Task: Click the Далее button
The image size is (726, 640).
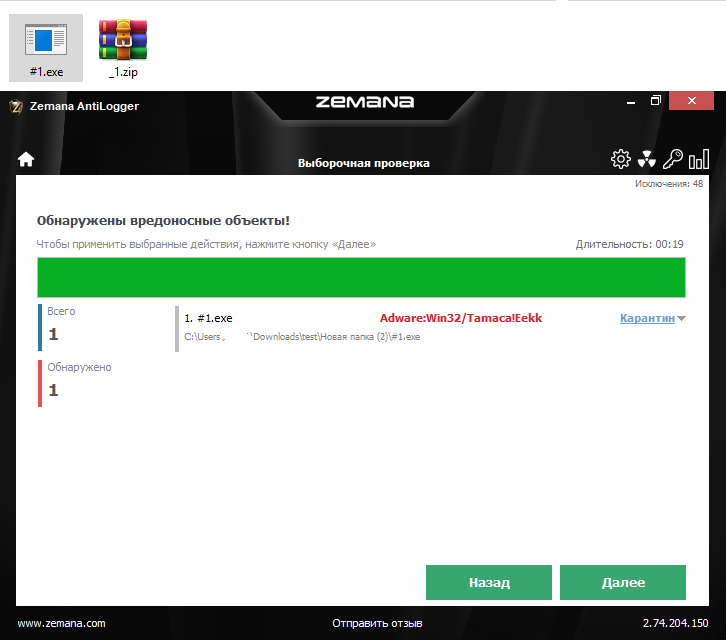Action: [623, 582]
